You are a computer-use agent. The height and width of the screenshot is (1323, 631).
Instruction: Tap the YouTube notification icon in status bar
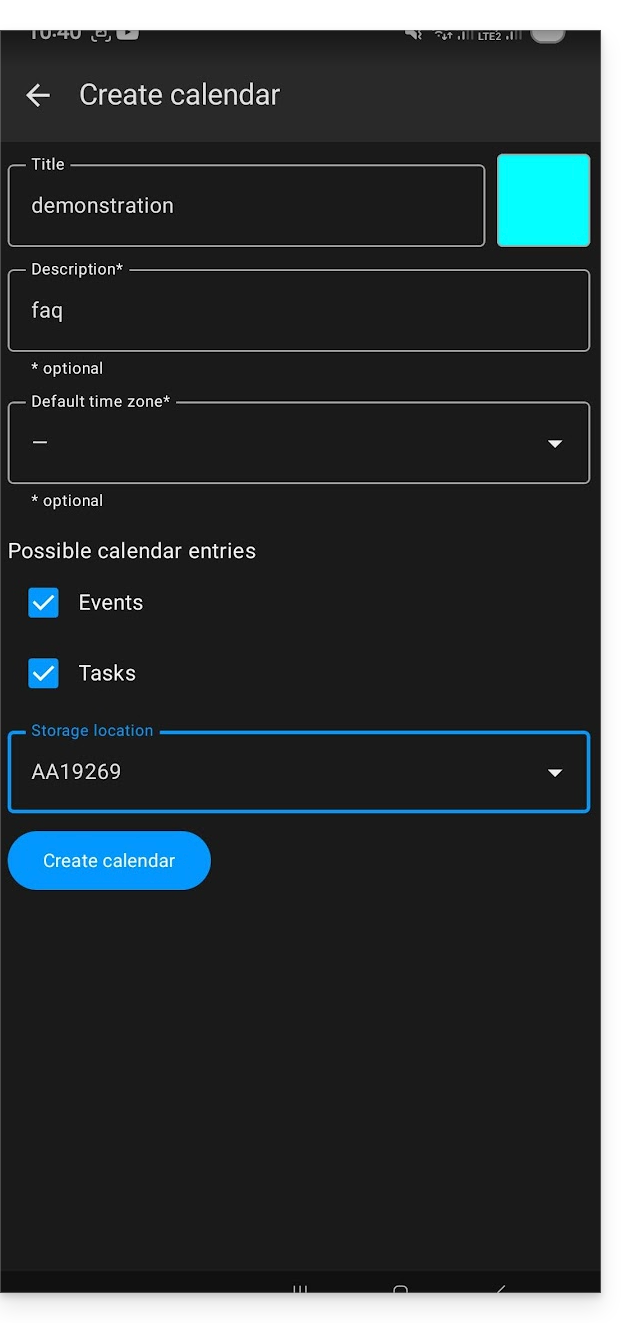[128, 34]
